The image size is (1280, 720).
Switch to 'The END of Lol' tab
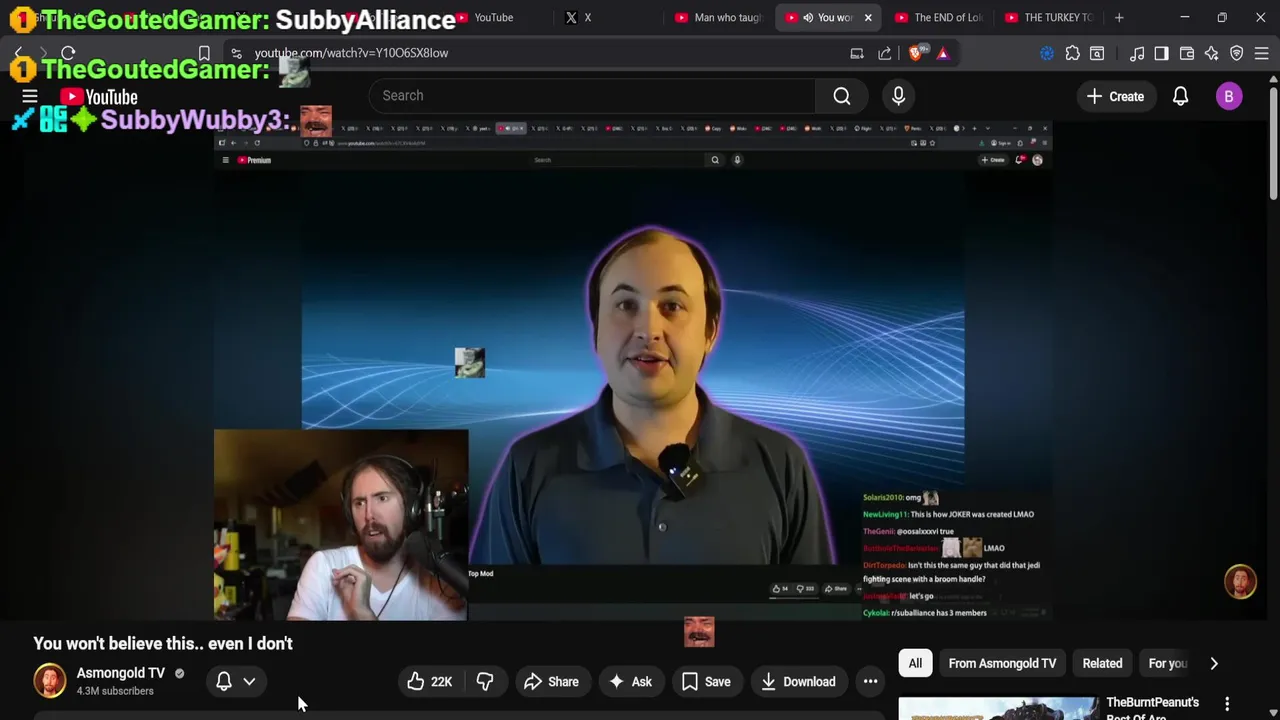pyautogui.click(x=939, y=17)
